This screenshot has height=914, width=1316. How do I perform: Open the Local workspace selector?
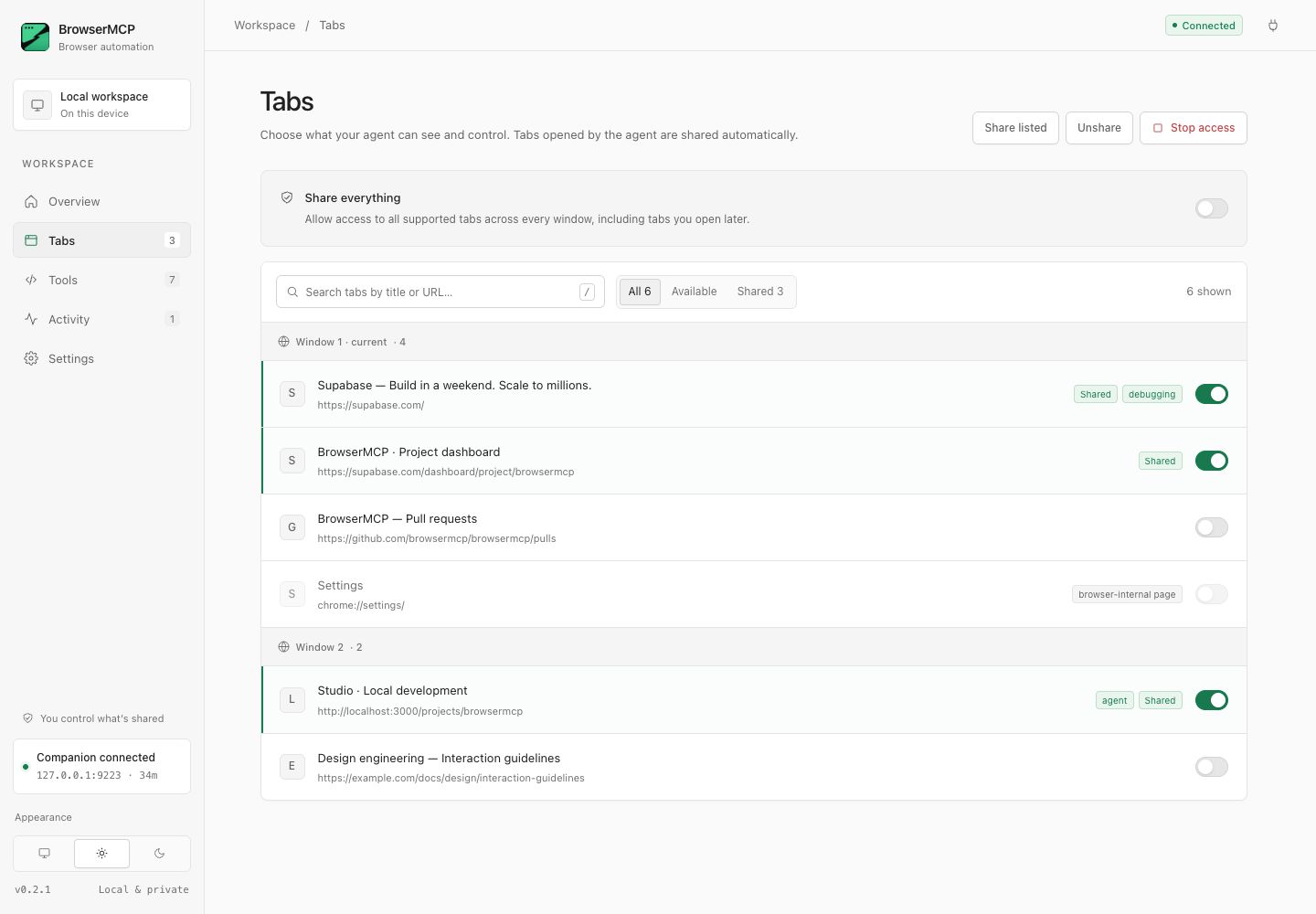click(x=101, y=105)
